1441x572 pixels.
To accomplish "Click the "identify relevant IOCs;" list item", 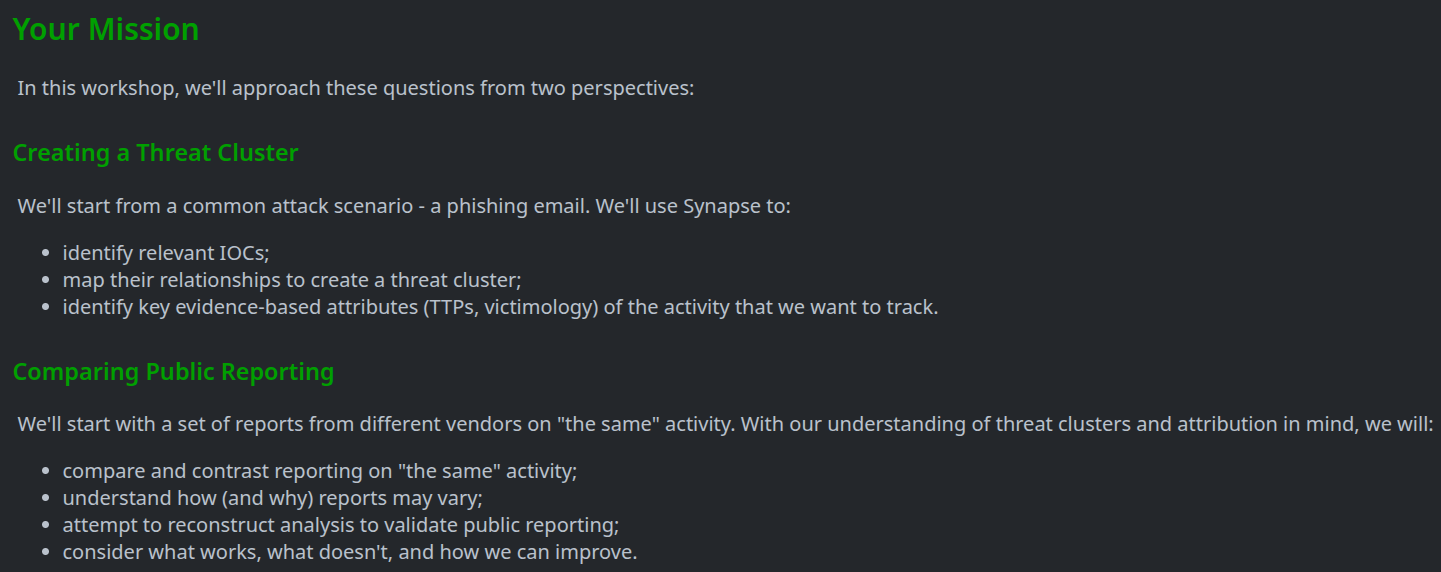I will tap(166, 253).
